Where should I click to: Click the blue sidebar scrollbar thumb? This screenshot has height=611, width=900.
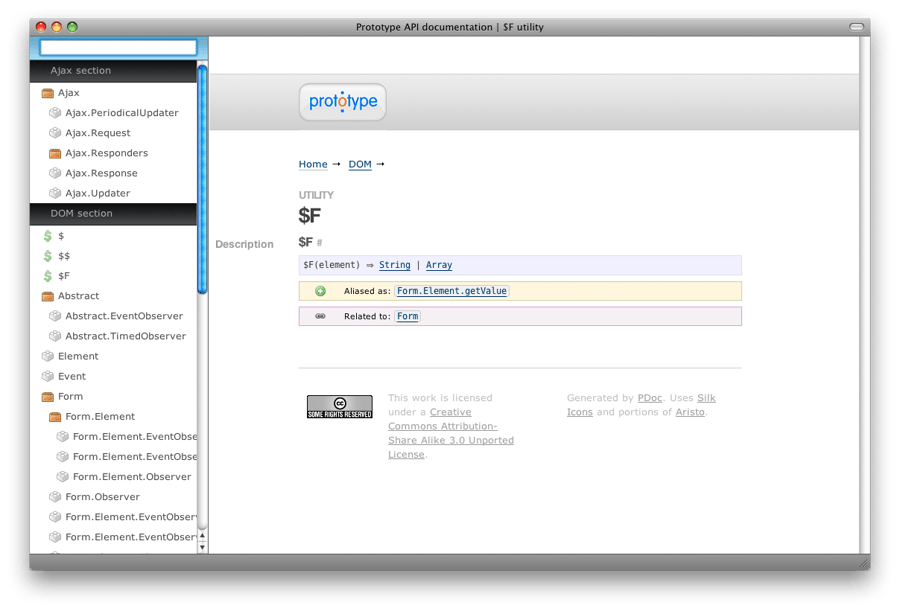click(202, 179)
